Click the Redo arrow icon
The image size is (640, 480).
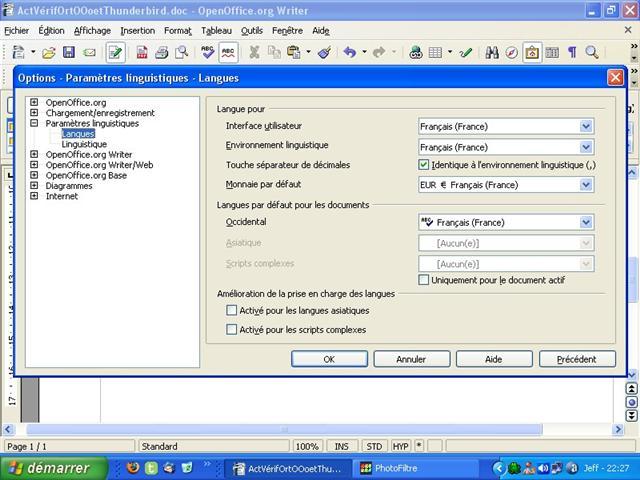[379, 52]
